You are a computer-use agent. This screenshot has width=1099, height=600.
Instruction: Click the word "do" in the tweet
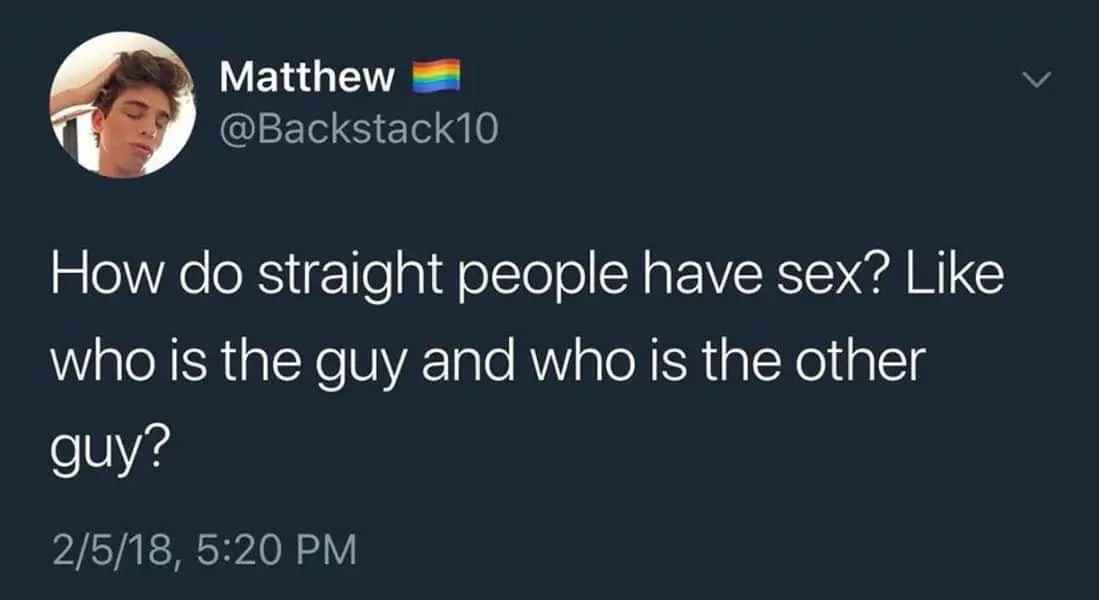212,275
